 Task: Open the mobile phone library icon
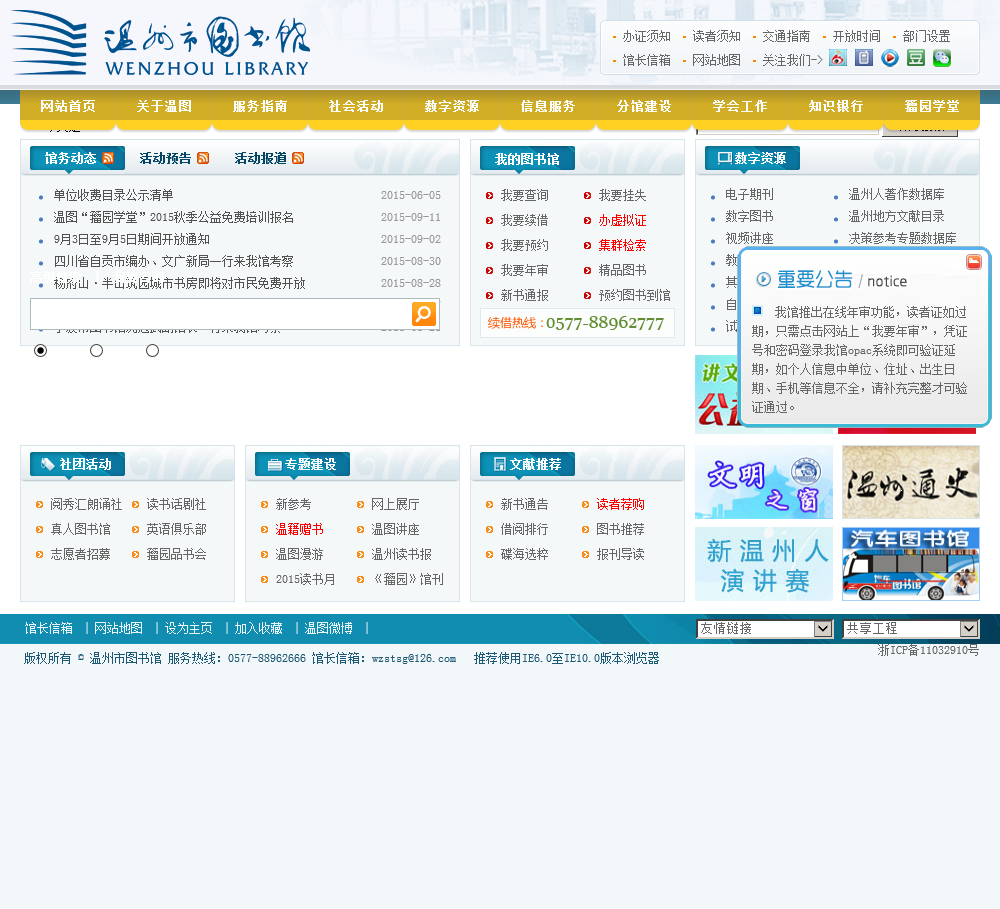pyautogui.click(x=864, y=59)
